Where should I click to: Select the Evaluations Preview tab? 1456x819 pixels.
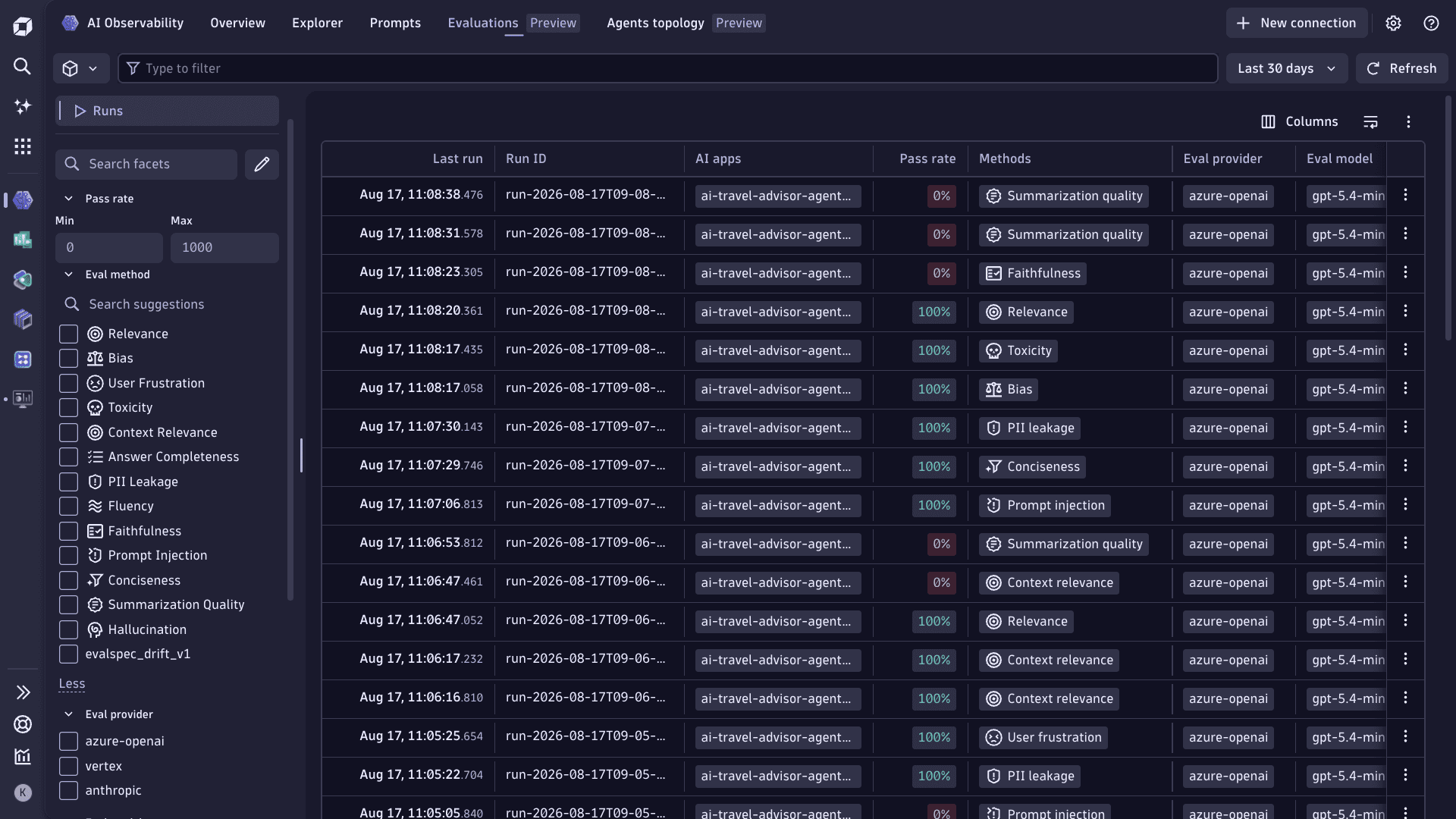tap(513, 23)
